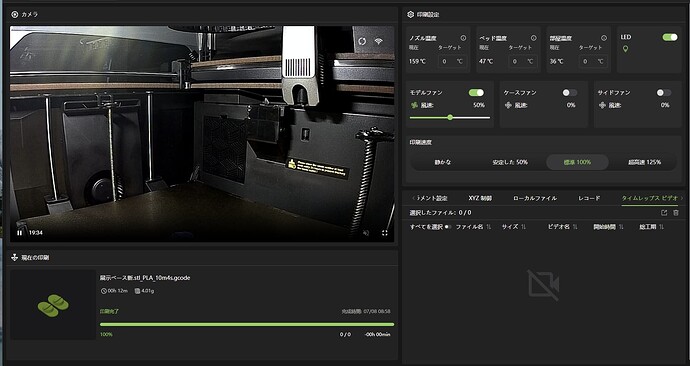Enable the ケースファン toggle
Image resolution: width=690 pixels, height=366 pixels.
[570, 92]
